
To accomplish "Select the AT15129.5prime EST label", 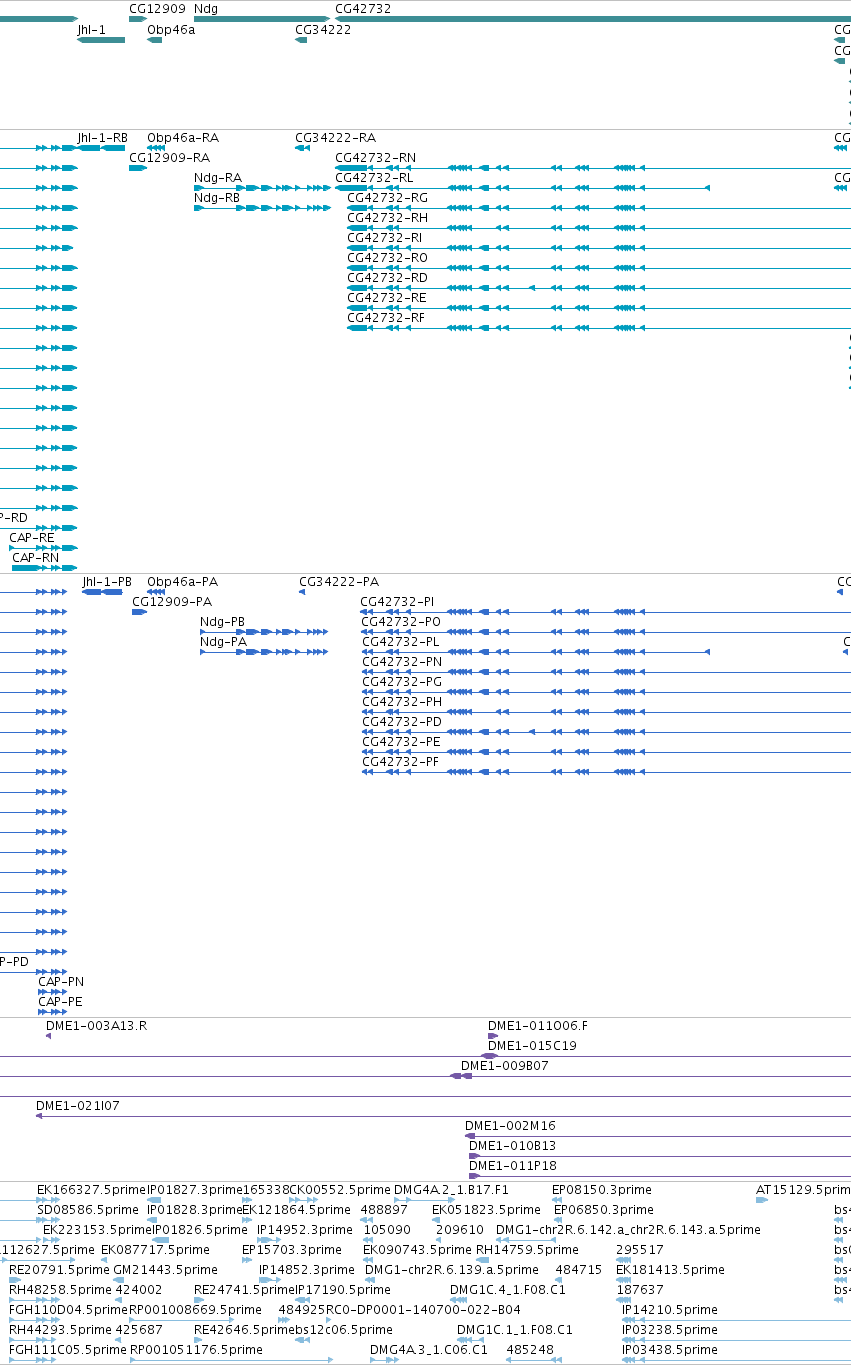I will click(803, 1190).
